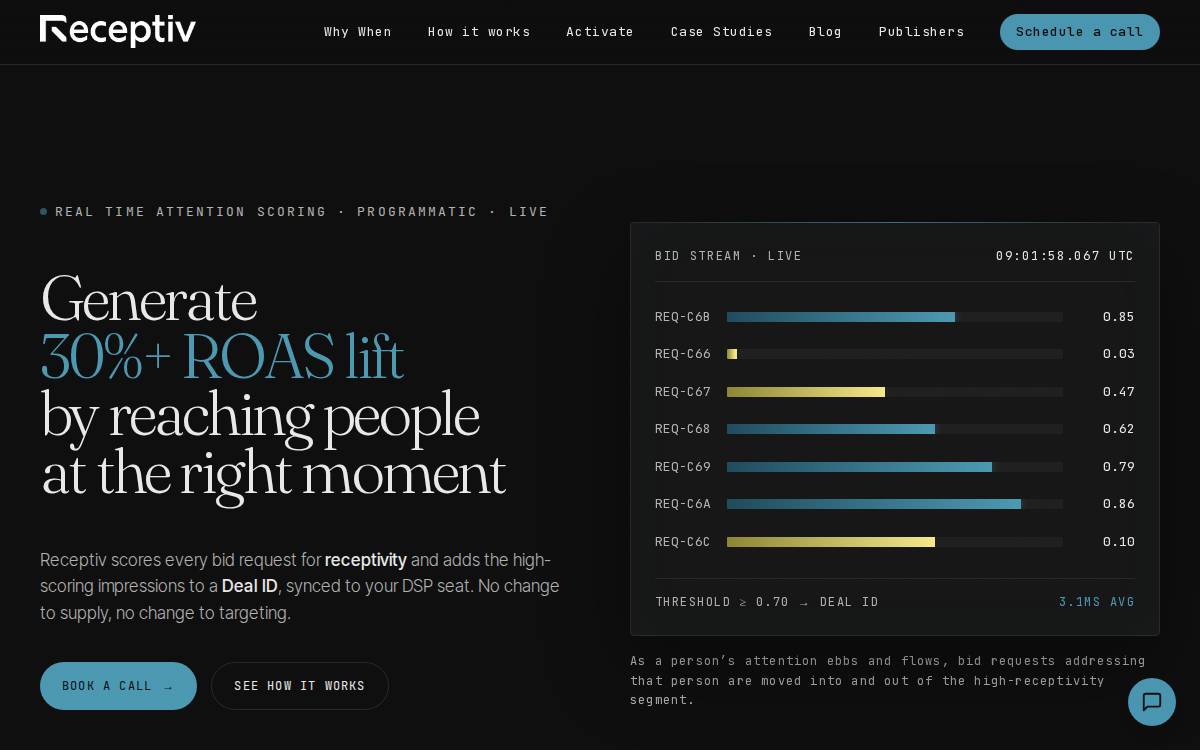Click the 0.86 score value

1119,504
